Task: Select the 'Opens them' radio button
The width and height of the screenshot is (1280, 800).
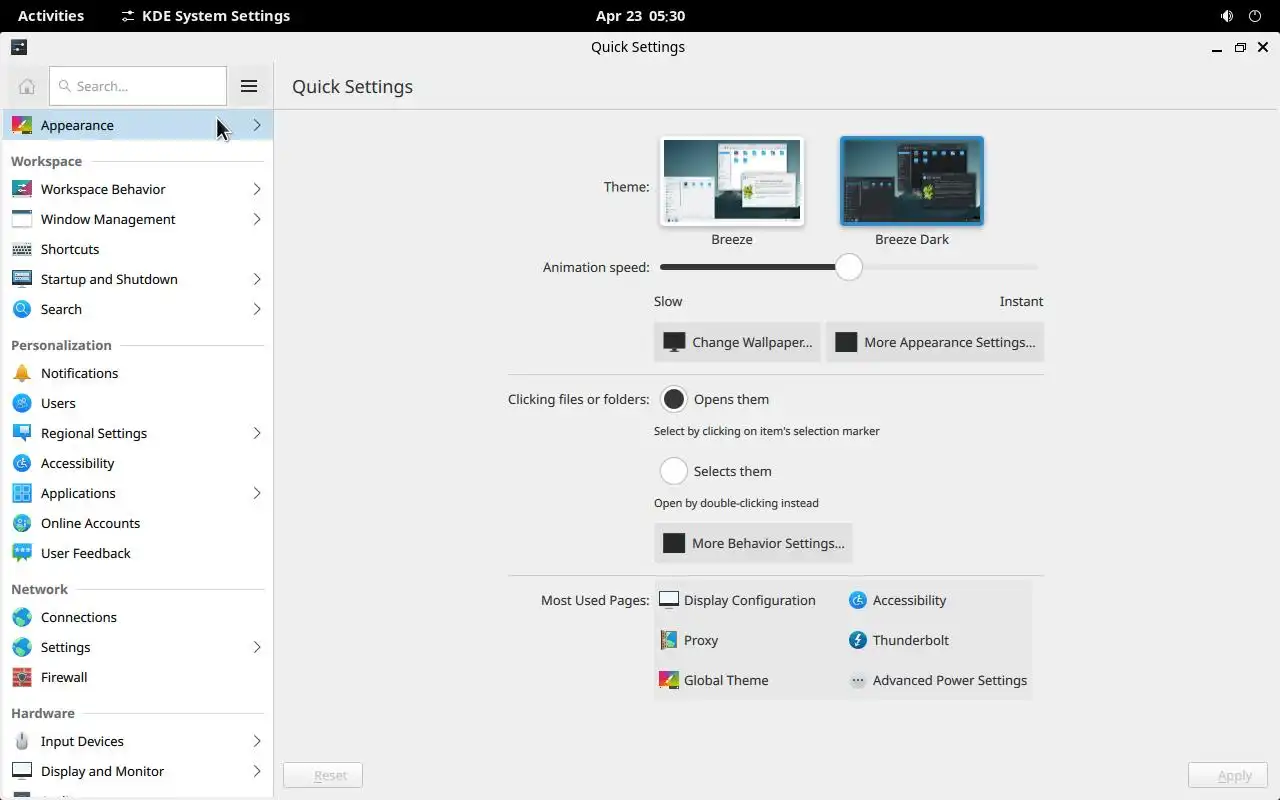Action: 674,399
